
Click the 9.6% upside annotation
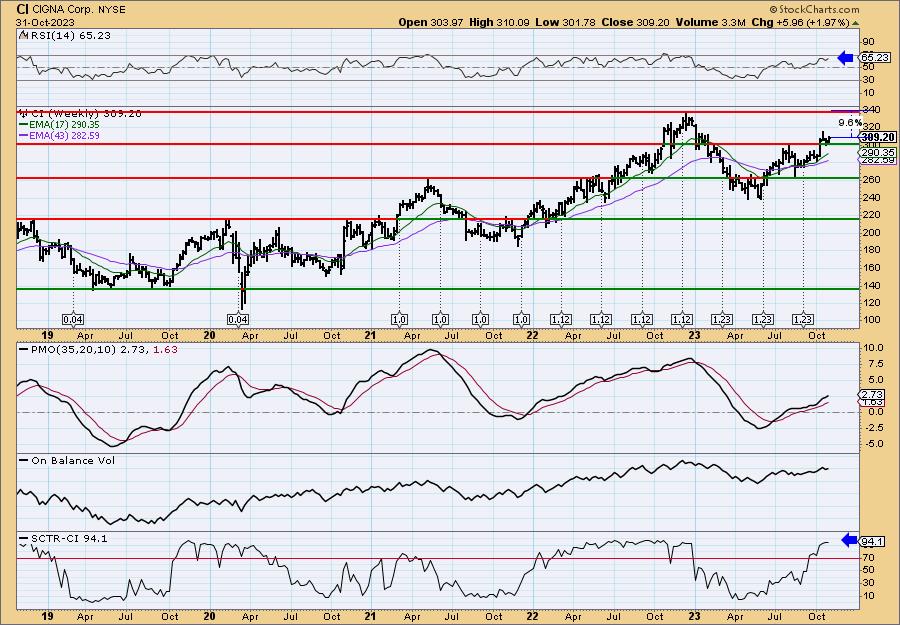coord(849,122)
